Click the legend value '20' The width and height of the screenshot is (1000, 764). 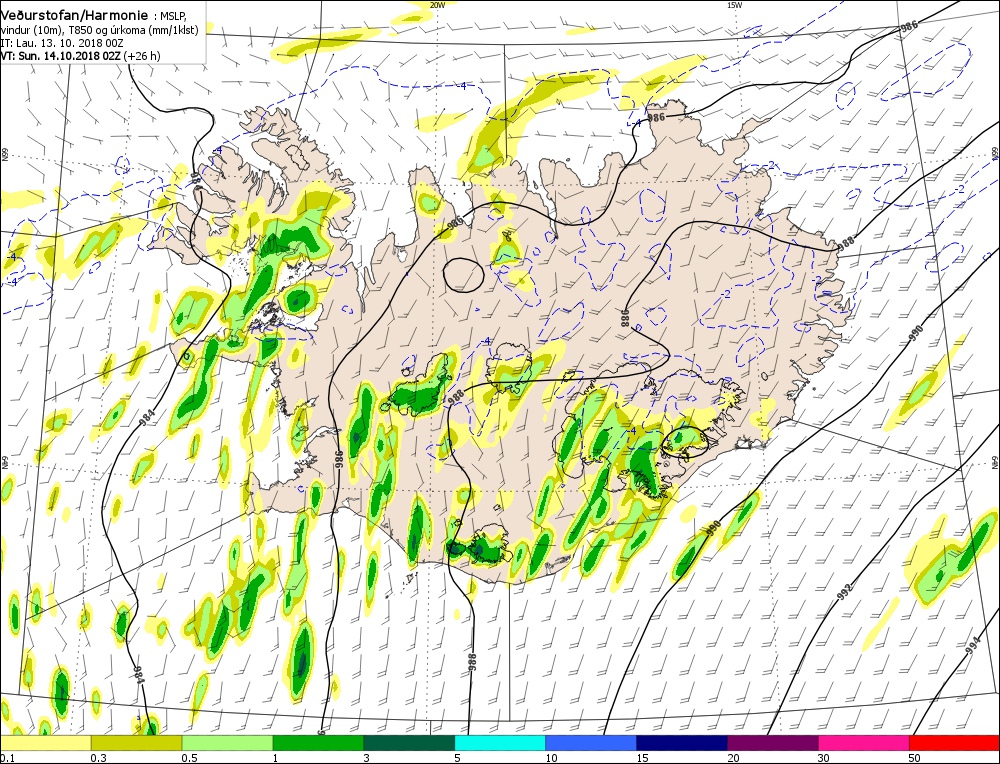click(733, 758)
